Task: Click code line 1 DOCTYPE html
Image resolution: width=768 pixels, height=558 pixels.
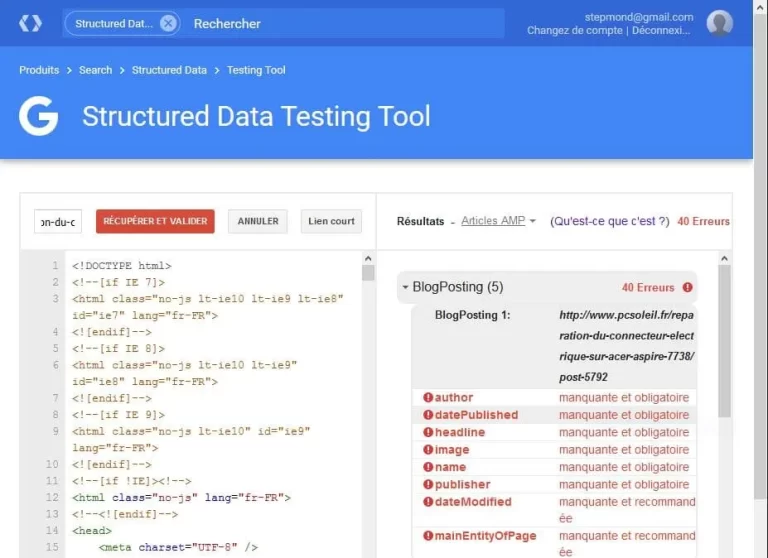Action: pos(121,266)
